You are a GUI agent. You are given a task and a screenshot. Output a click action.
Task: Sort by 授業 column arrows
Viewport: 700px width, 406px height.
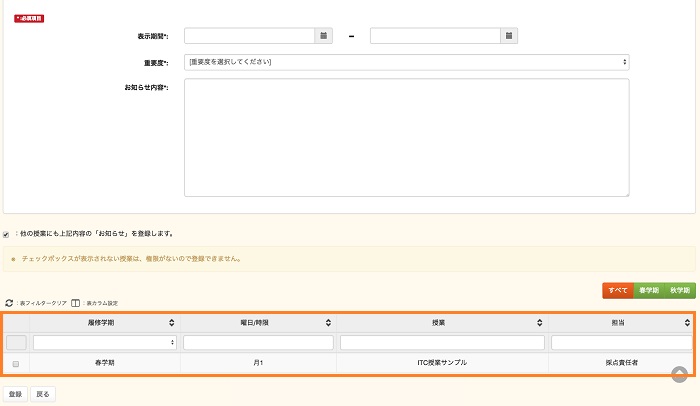click(540, 323)
